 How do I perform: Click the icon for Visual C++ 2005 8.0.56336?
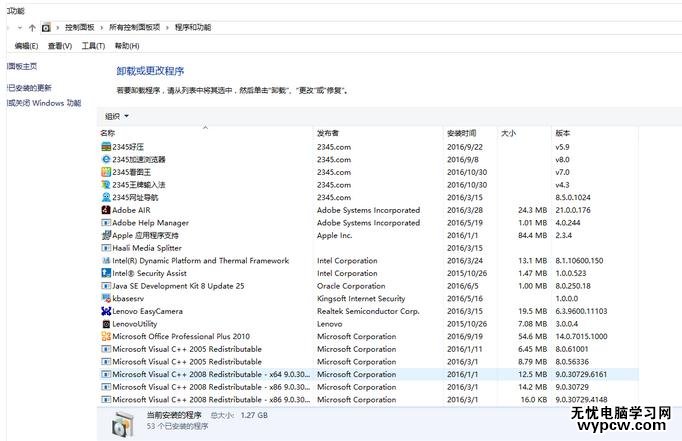[106, 361]
